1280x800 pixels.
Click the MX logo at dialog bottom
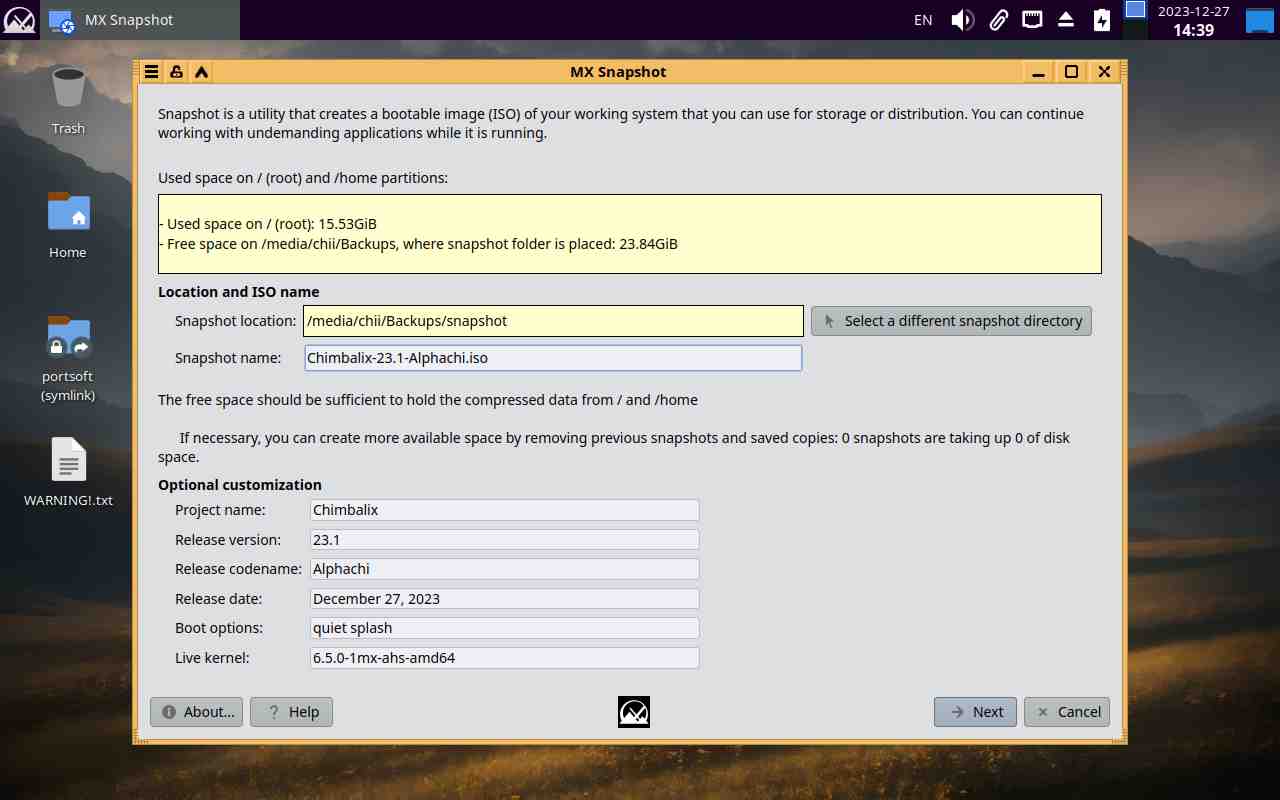tap(634, 712)
